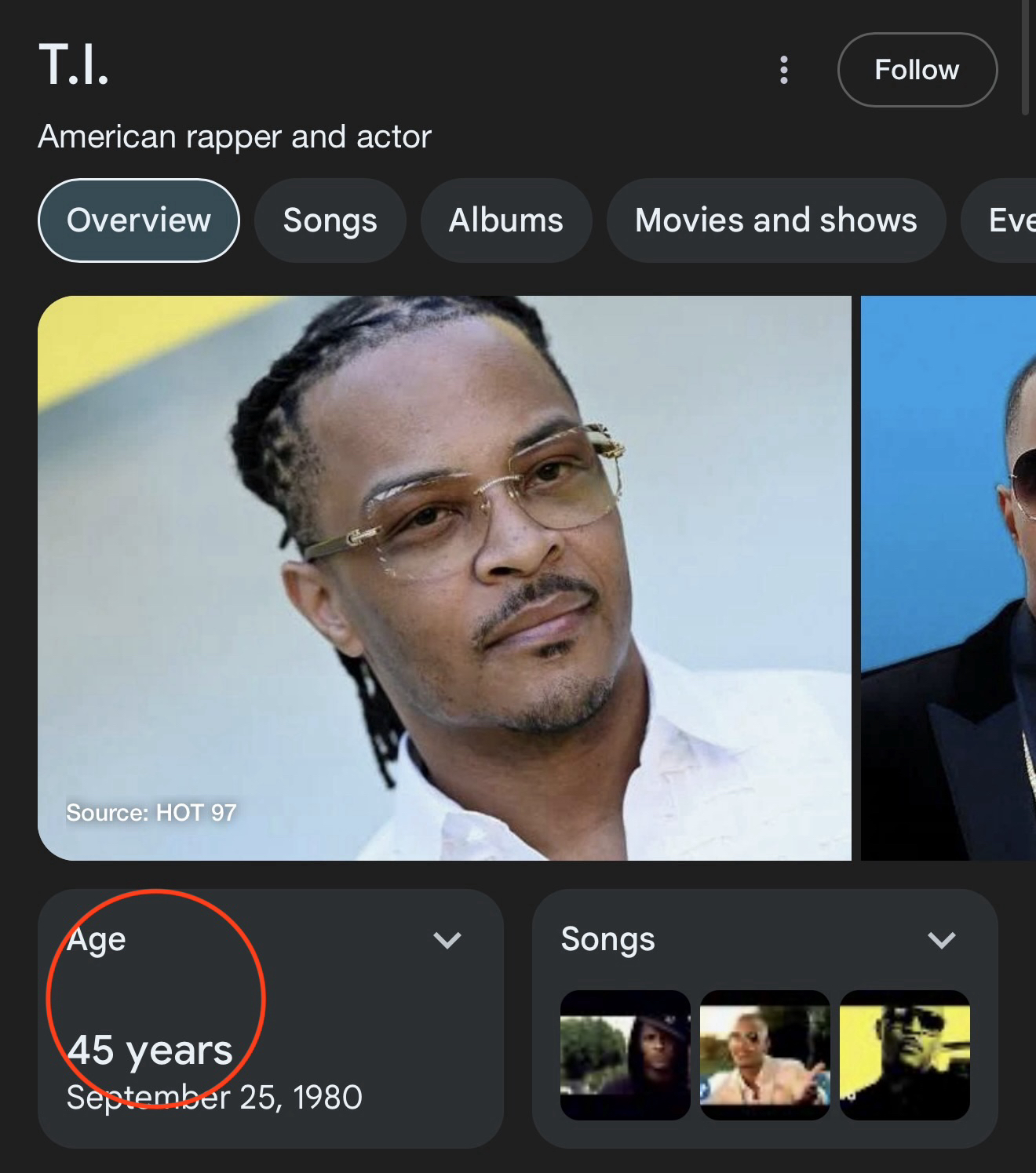
Task: Click the T.I. title heading
Action: [74, 64]
